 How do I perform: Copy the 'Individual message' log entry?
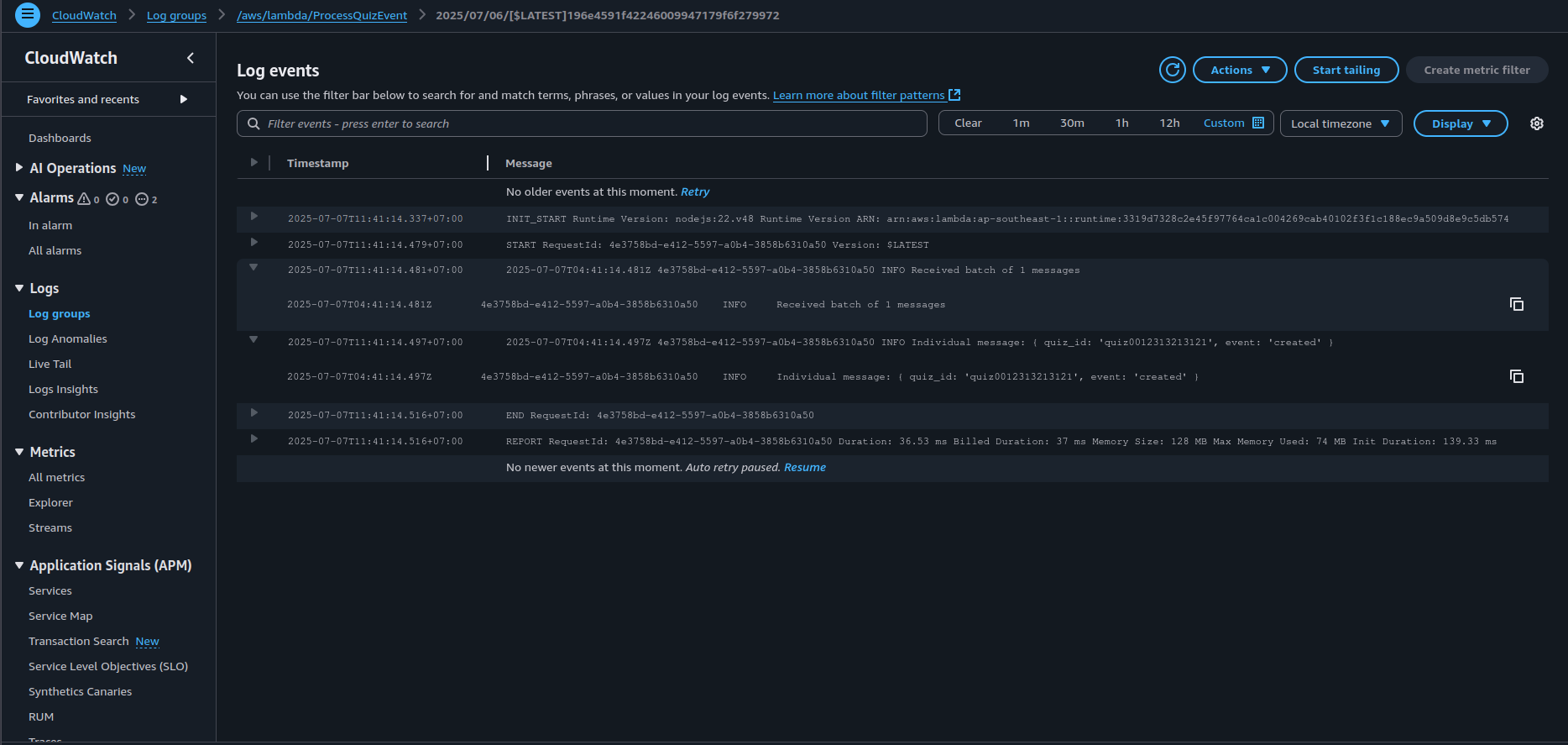point(1516,376)
